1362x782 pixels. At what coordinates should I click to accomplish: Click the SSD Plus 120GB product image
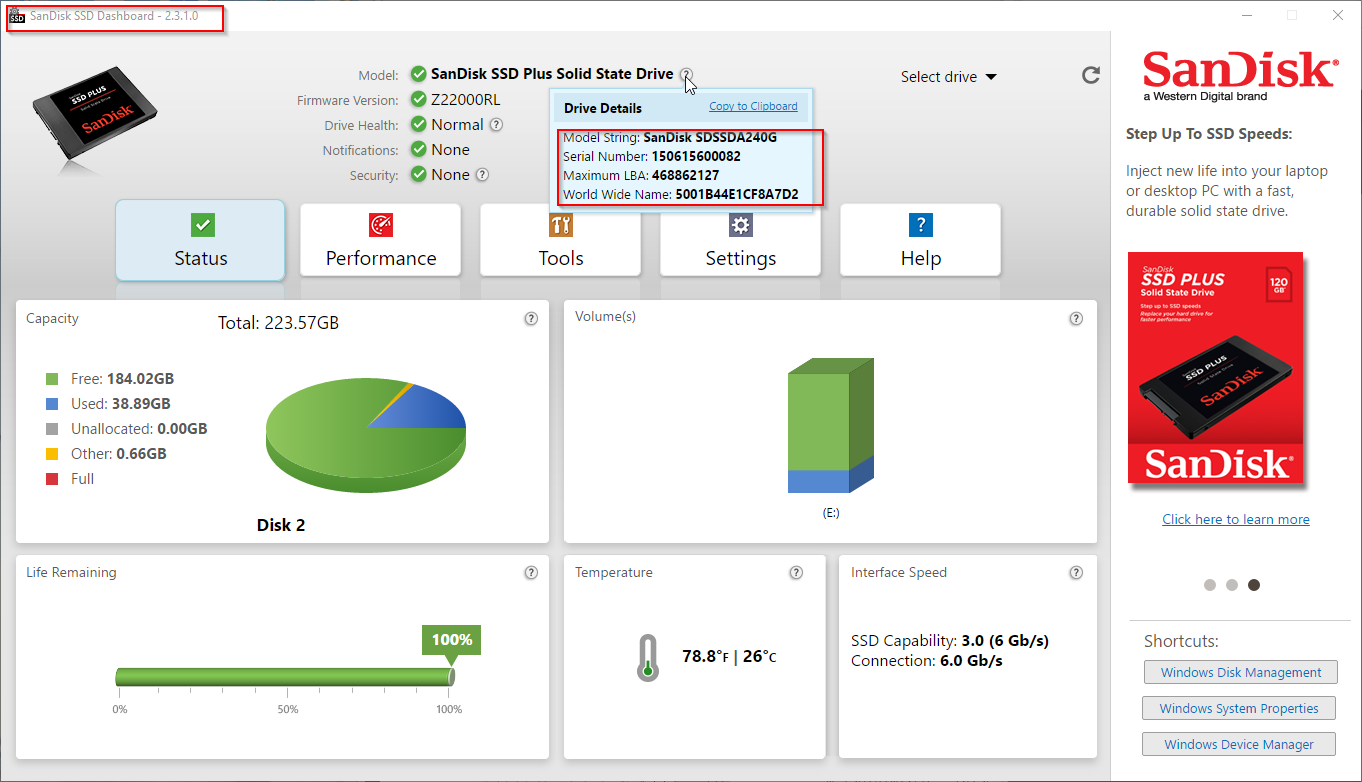pyautogui.click(x=1216, y=368)
